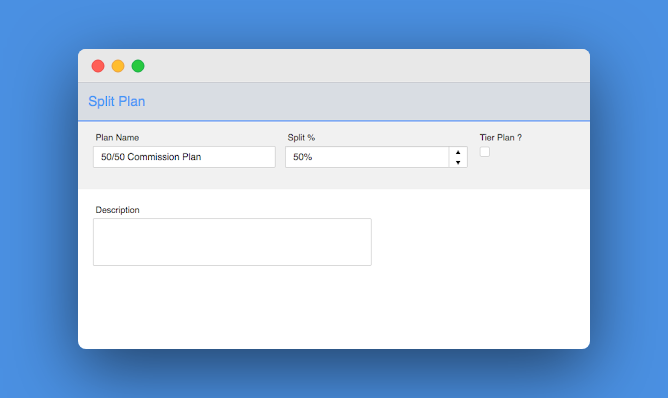The image size is (668, 398).
Task: Click the empty window title bar
Action: coord(366,66)
